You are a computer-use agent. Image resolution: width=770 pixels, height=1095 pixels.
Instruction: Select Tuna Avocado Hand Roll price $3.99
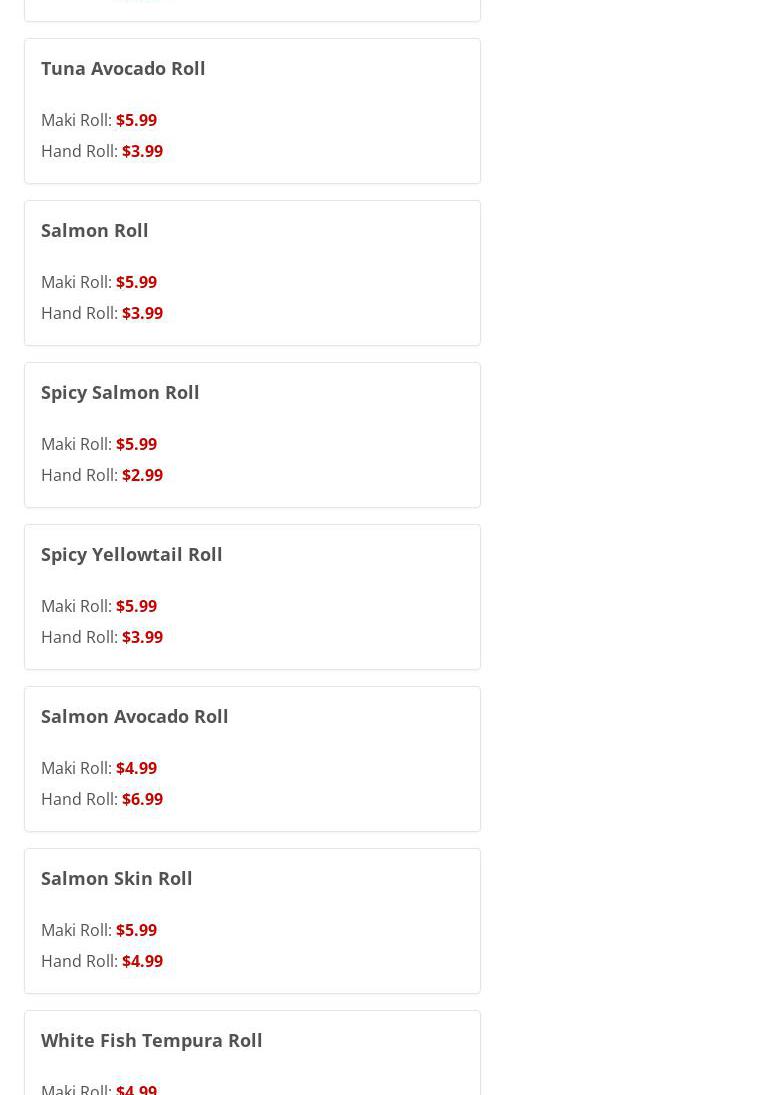(x=142, y=151)
